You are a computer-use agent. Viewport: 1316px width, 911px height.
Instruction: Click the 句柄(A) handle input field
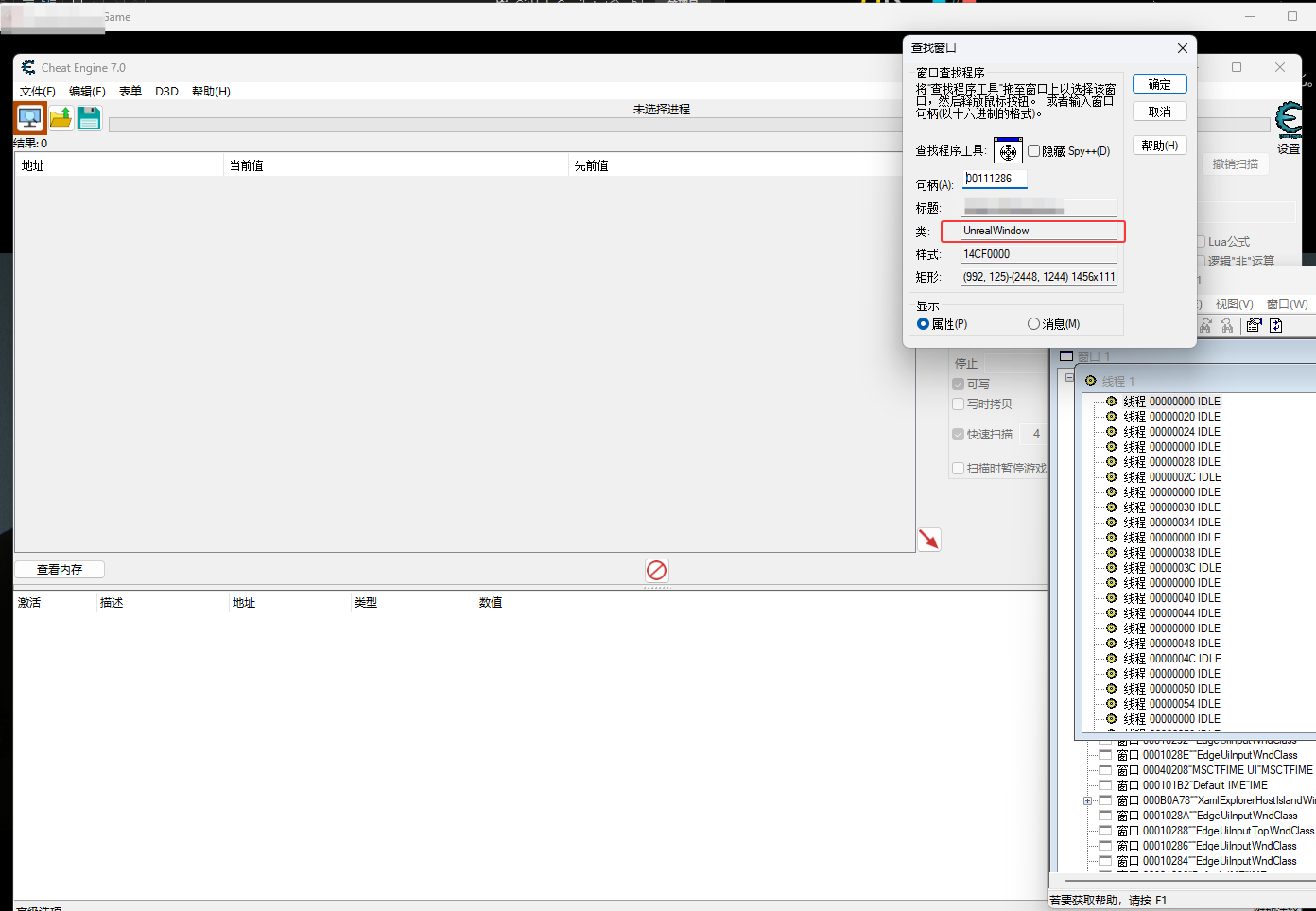point(995,179)
